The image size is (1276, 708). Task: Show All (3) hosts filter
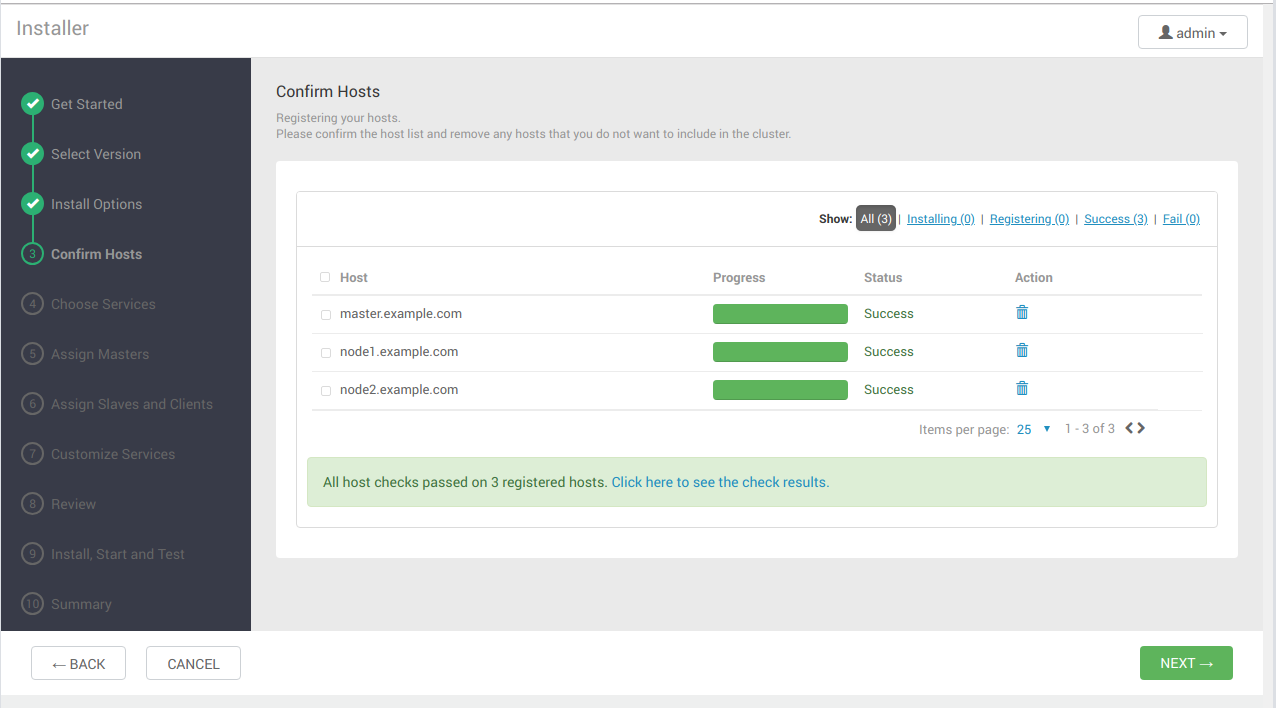(x=876, y=218)
